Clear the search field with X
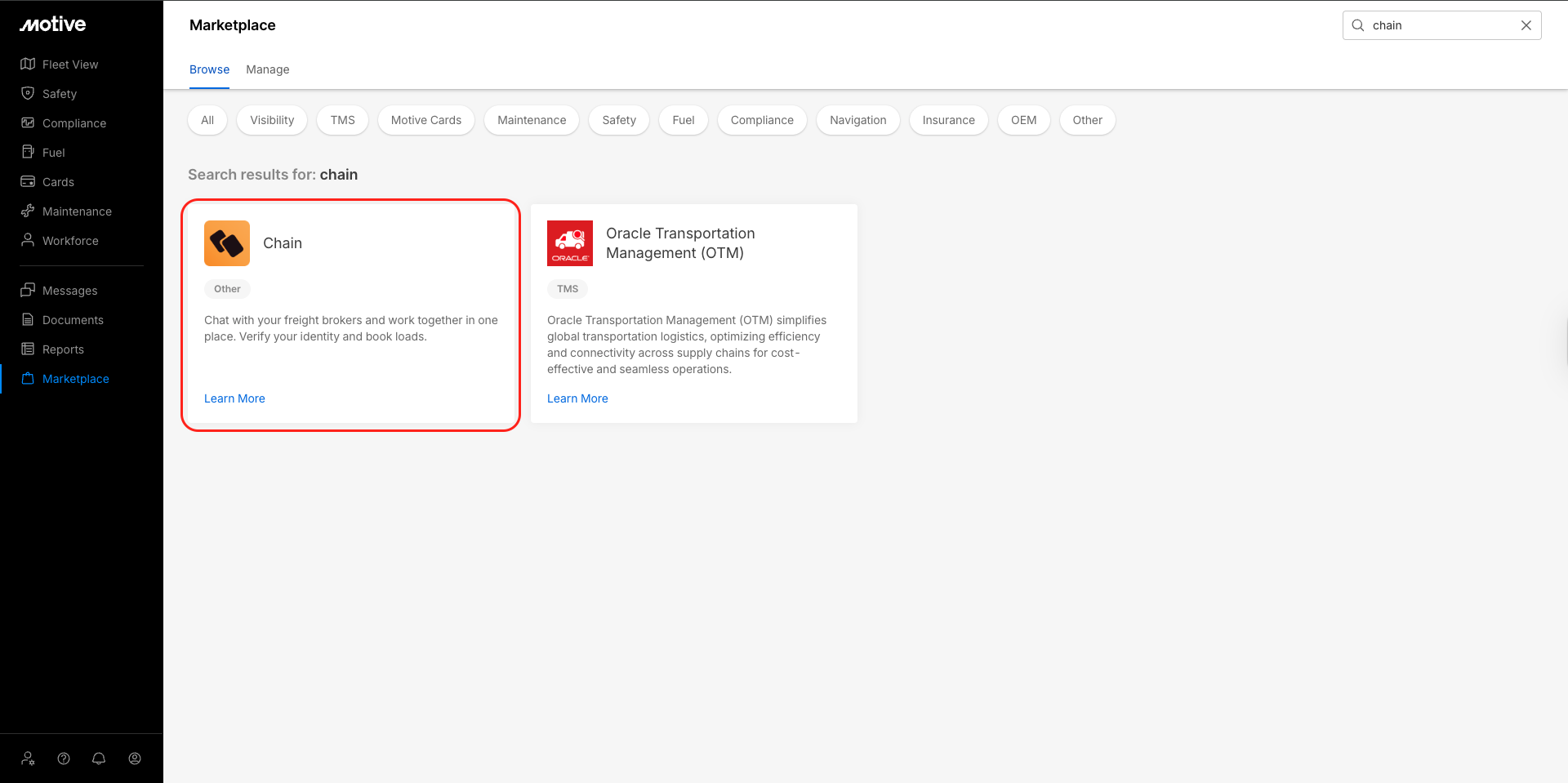The height and width of the screenshot is (783, 1568). 1526,25
